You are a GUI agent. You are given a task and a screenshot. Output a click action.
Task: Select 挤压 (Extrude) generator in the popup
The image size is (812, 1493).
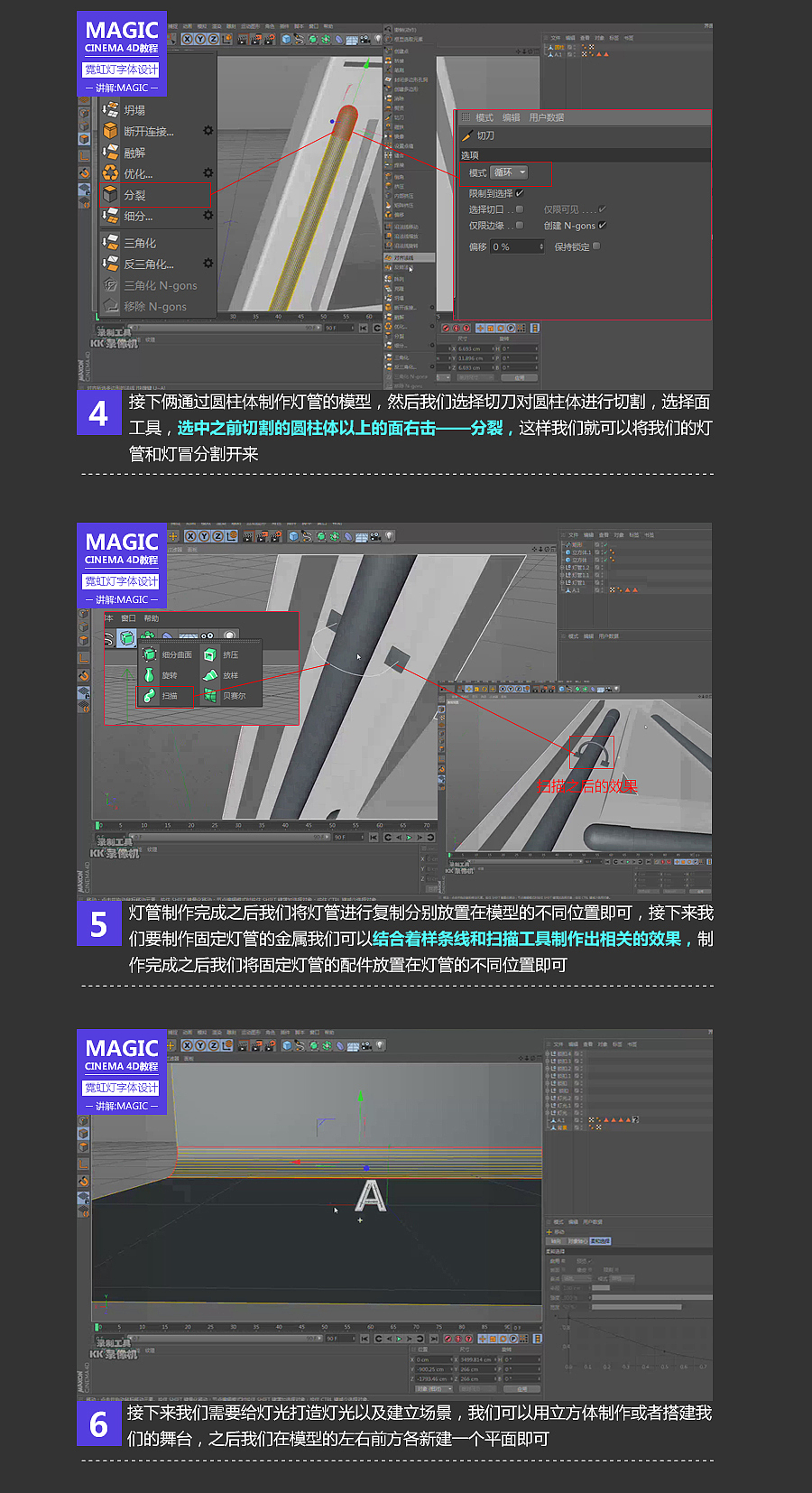[223, 654]
